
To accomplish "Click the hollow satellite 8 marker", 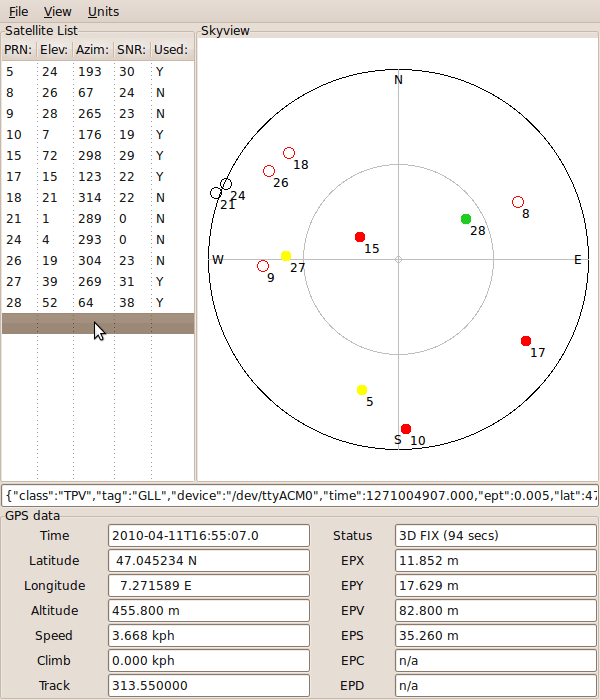I will (518, 202).
